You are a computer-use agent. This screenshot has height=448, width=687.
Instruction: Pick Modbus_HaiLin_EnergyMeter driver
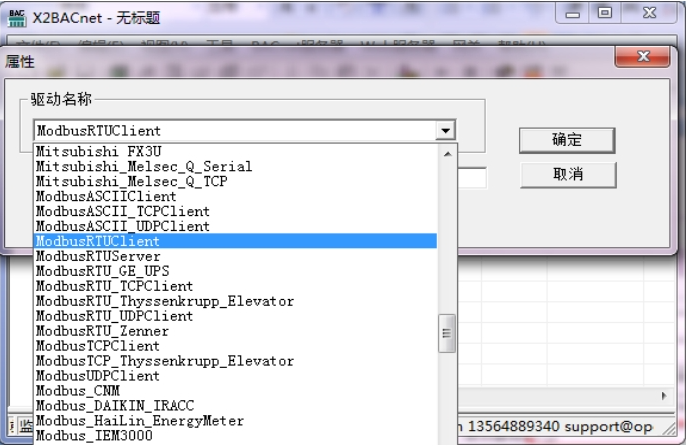point(236,420)
